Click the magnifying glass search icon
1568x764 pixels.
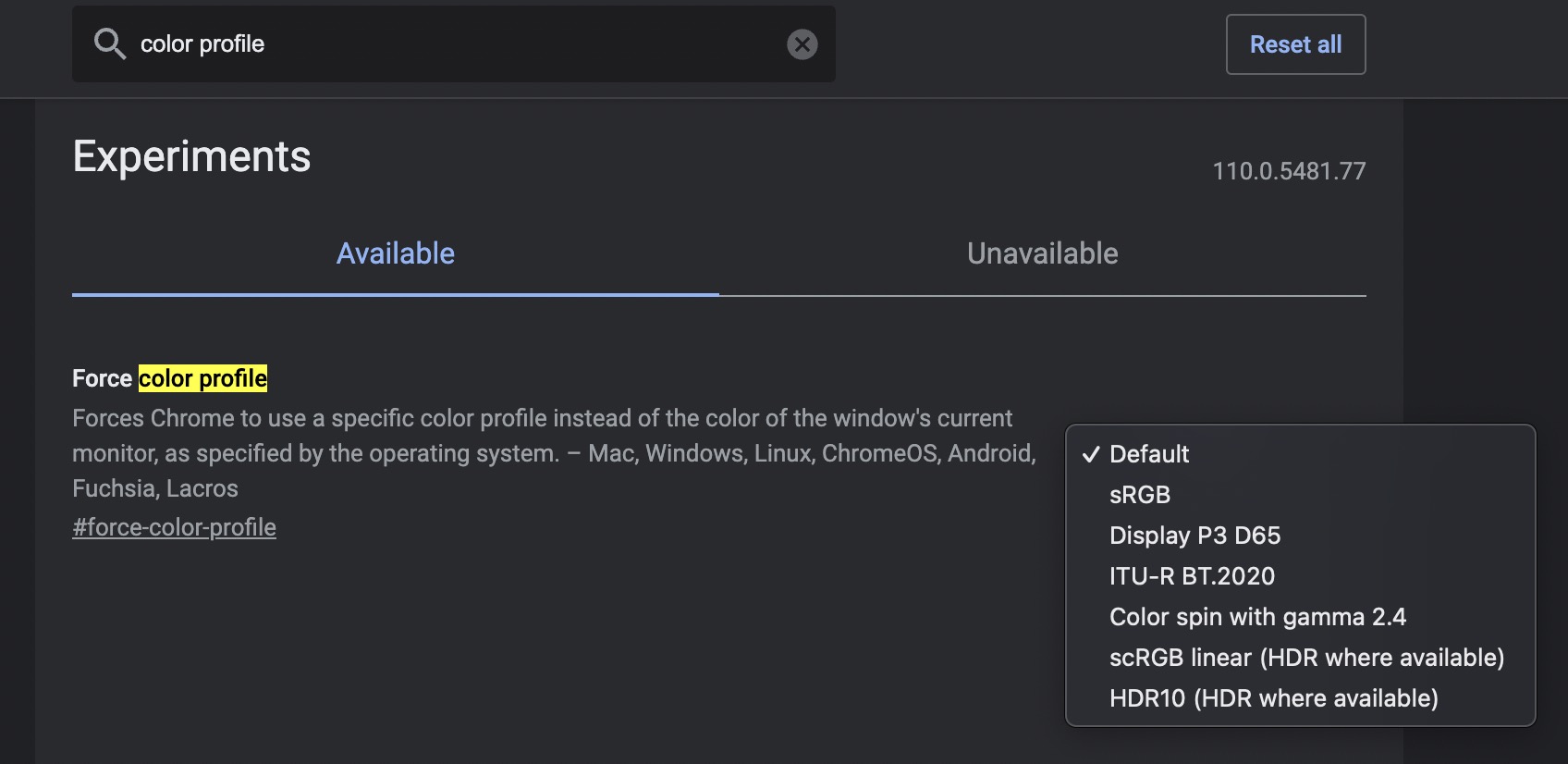(x=109, y=43)
